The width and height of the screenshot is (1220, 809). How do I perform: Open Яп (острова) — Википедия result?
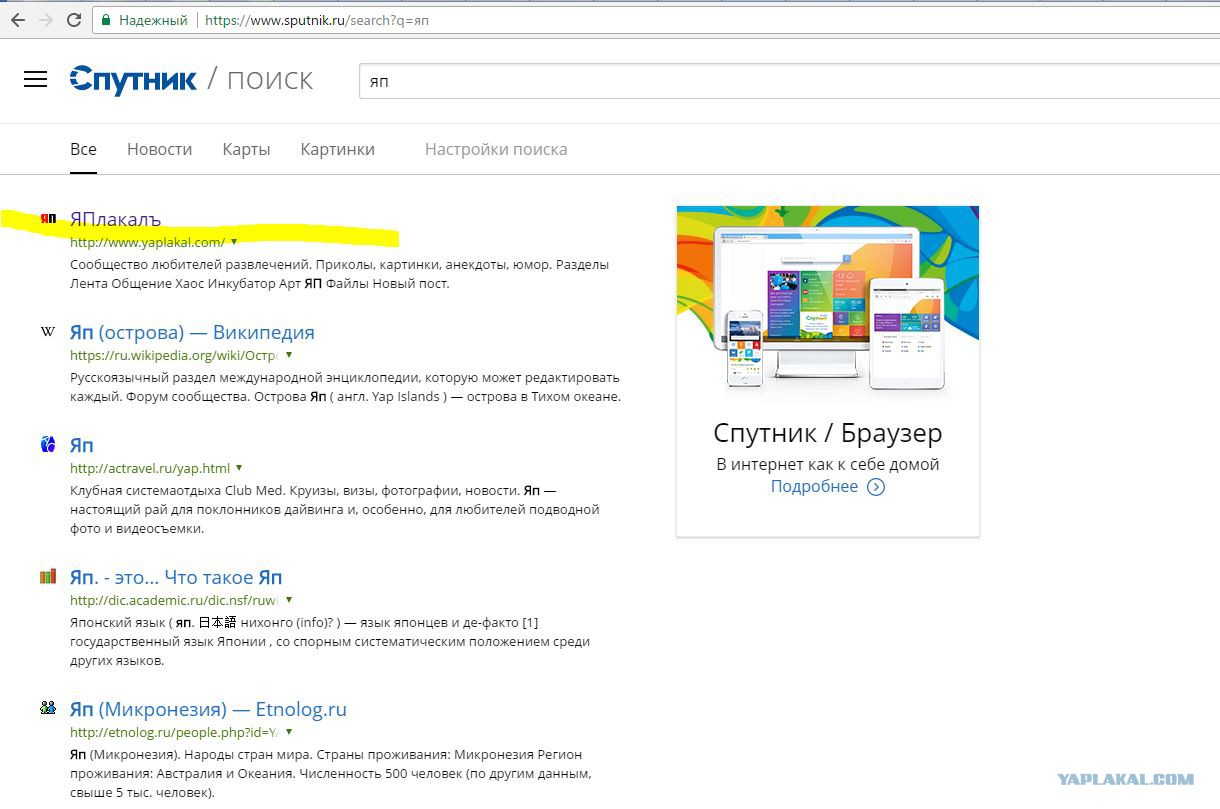click(x=192, y=332)
